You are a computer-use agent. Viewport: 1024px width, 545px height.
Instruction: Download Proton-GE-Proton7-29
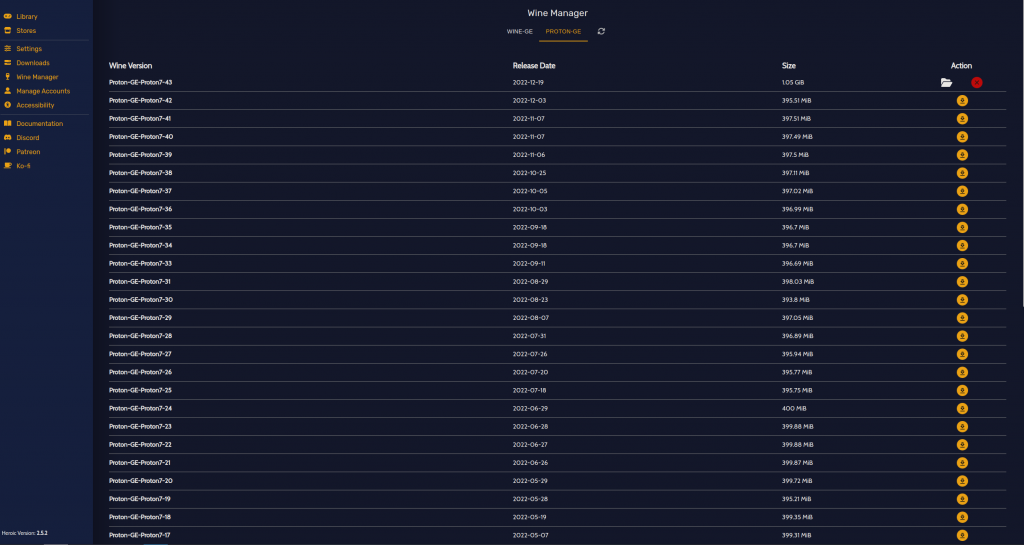pyautogui.click(x=962, y=318)
